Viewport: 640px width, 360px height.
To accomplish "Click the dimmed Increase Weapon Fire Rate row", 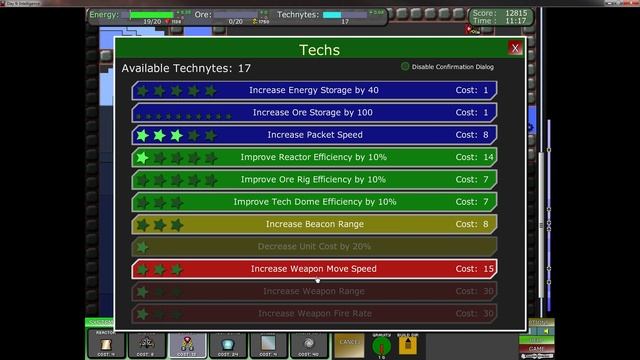I will tap(314, 313).
